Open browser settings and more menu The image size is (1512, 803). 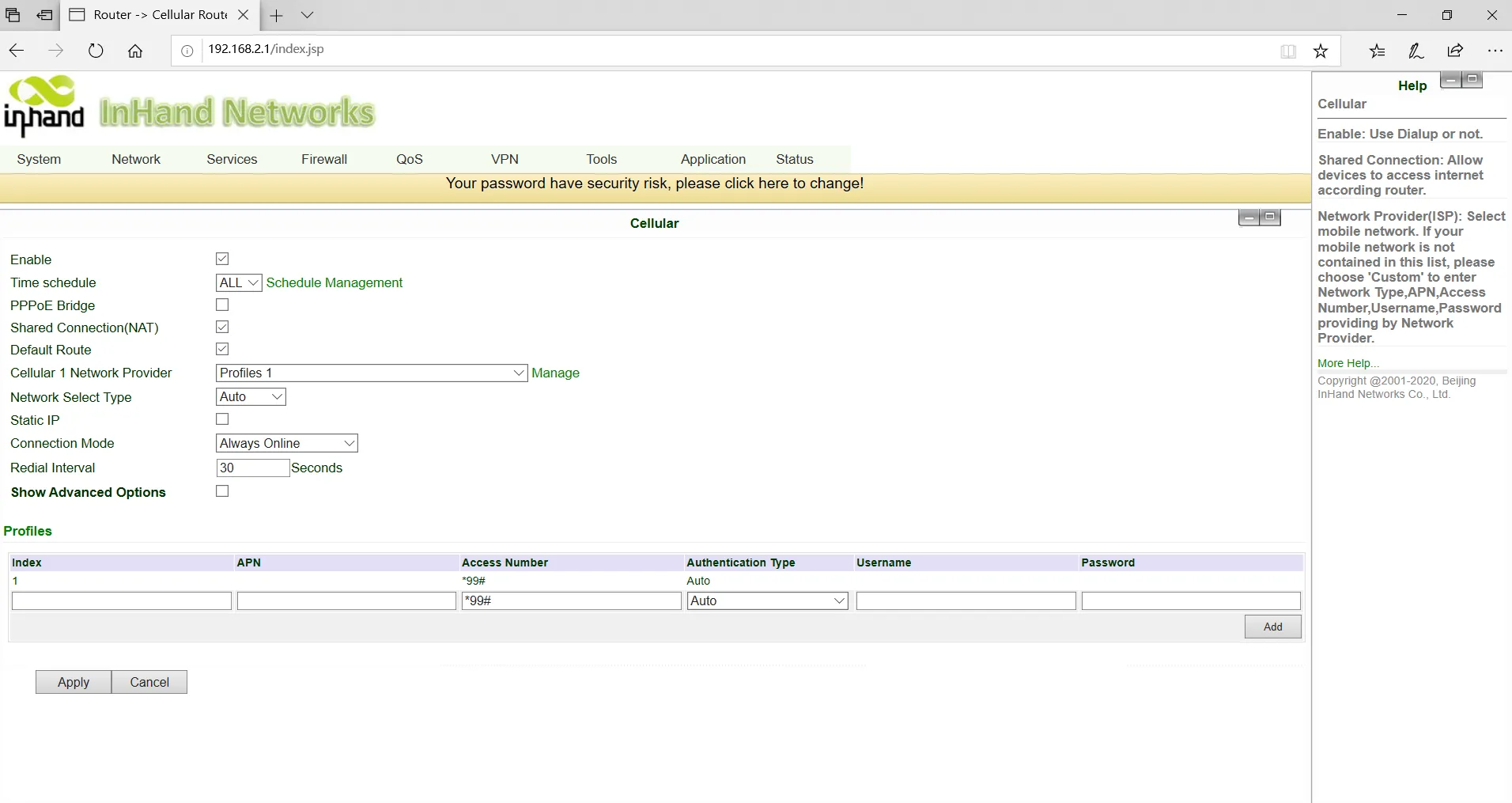[1495, 51]
